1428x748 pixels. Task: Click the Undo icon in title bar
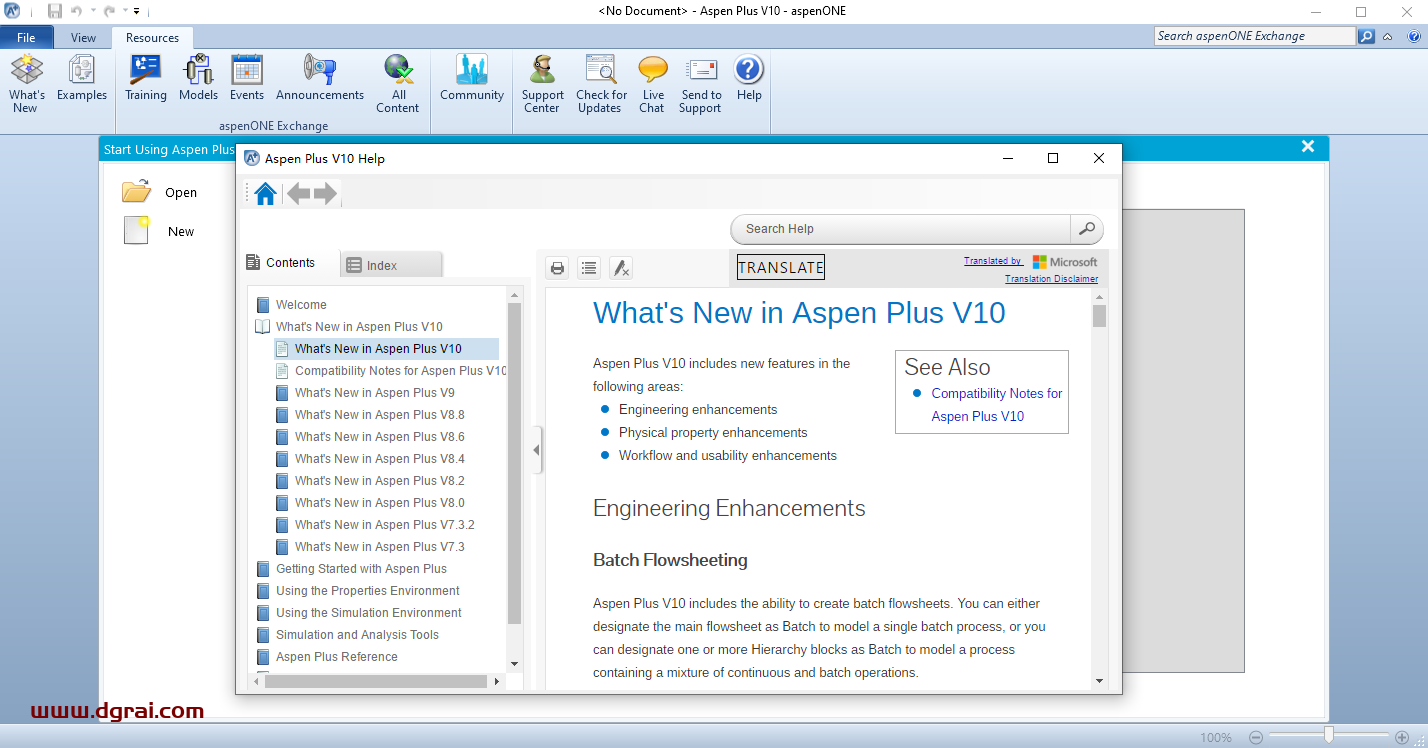click(x=77, y=11)
